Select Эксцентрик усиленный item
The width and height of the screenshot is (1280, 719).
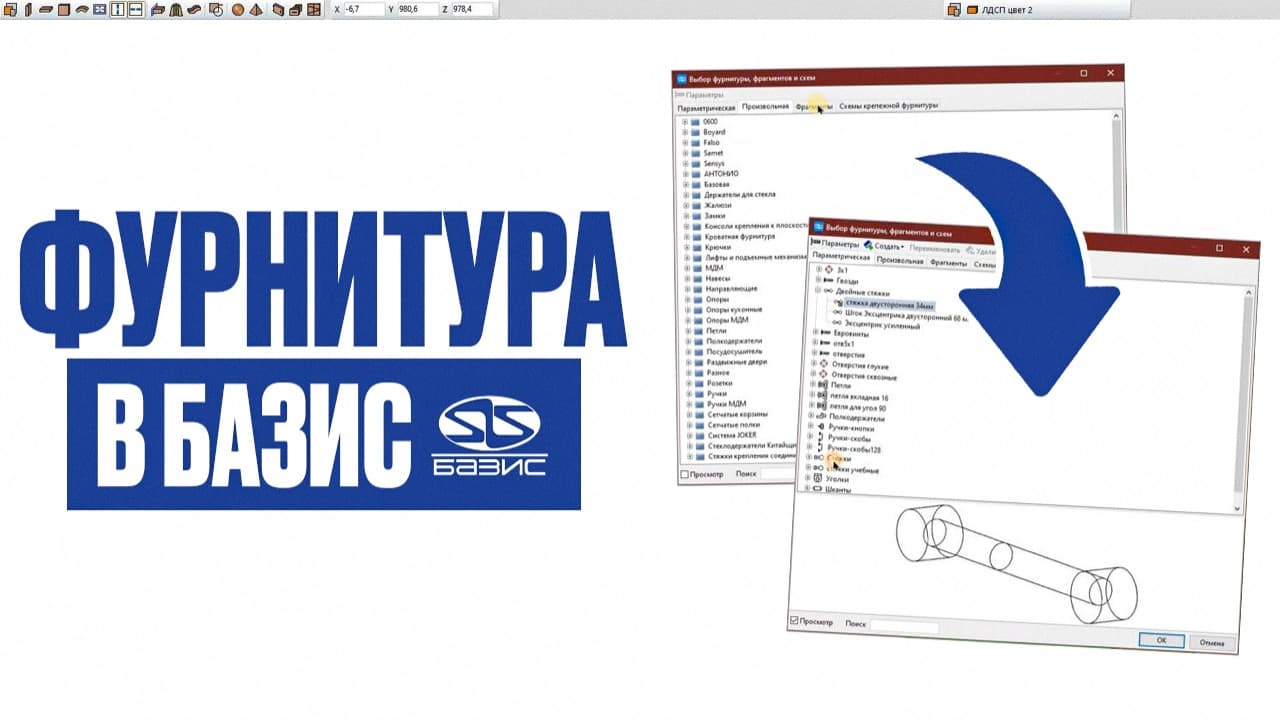pos(882,326)
